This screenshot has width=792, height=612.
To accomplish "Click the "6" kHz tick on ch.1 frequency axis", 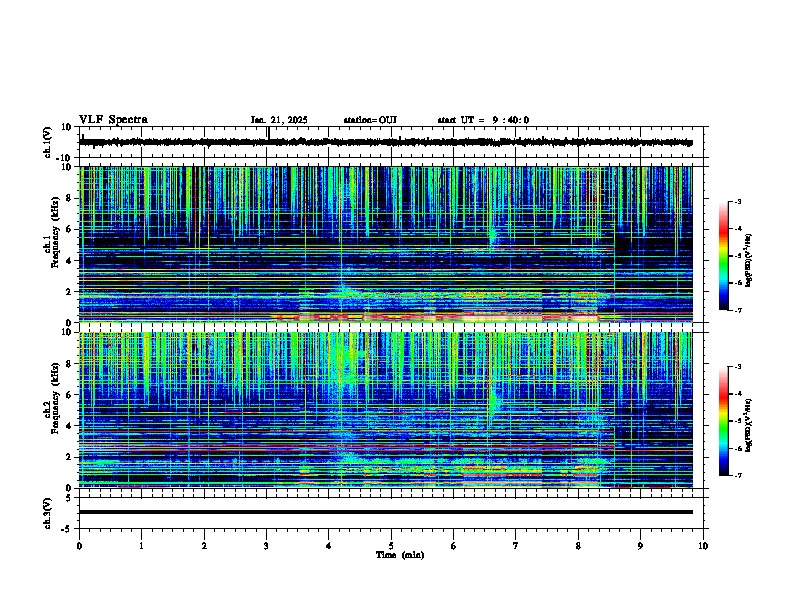I will tap(69, 229).
